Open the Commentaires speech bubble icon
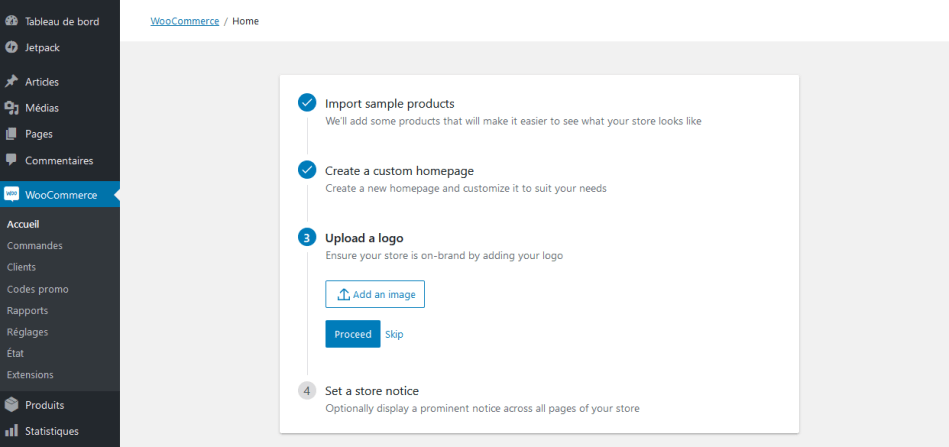 coord(11,160)
